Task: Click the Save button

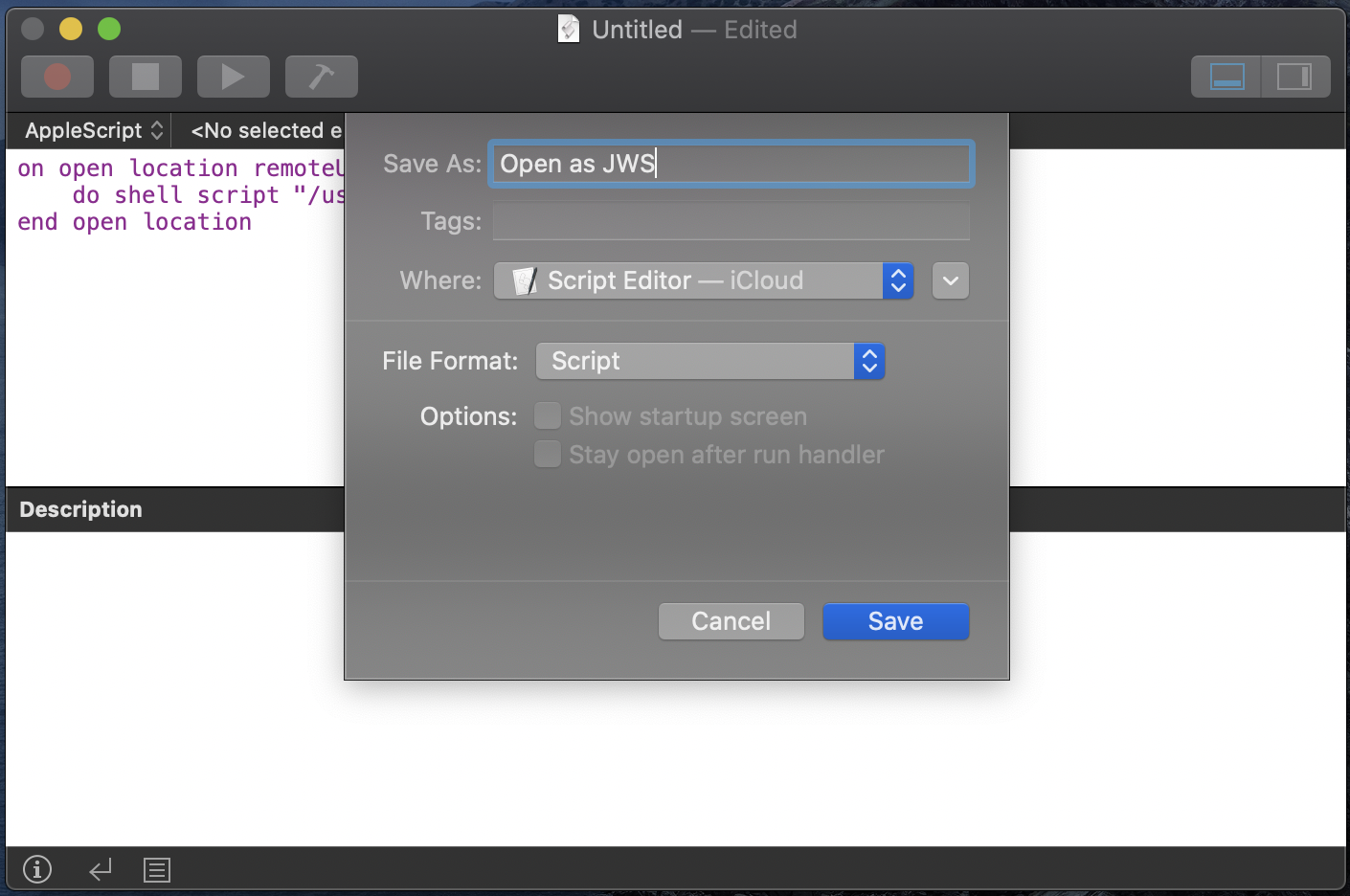Action: point(895,621)
